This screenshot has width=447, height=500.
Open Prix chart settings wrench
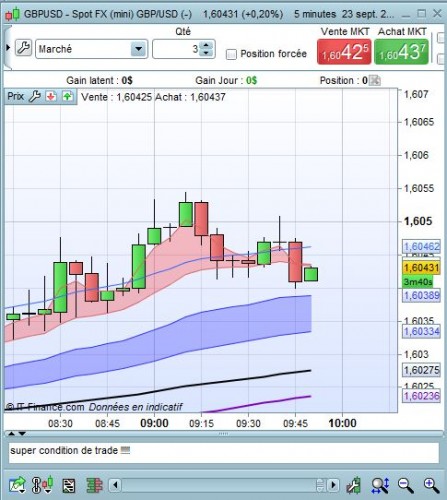[x=34, y=97]
